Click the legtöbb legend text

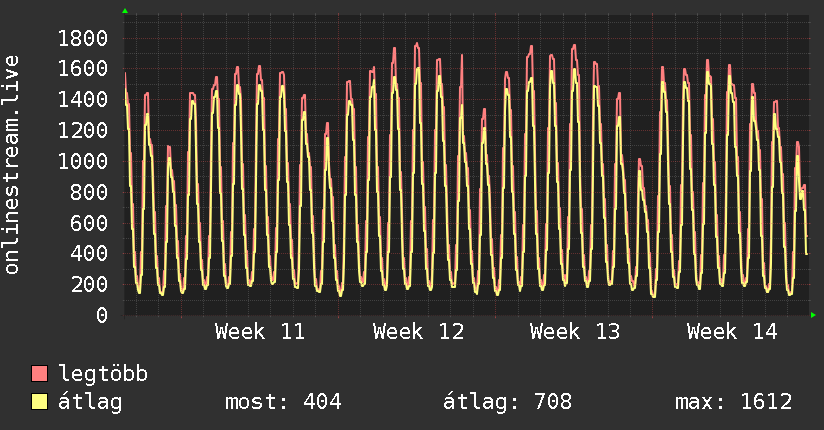(x=104, y=374)
